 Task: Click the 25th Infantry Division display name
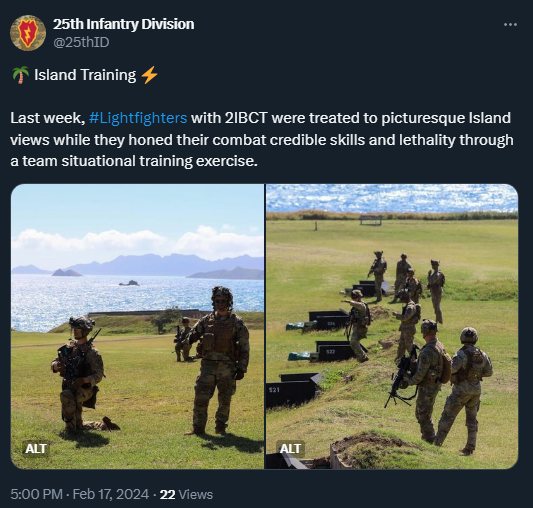123,24
